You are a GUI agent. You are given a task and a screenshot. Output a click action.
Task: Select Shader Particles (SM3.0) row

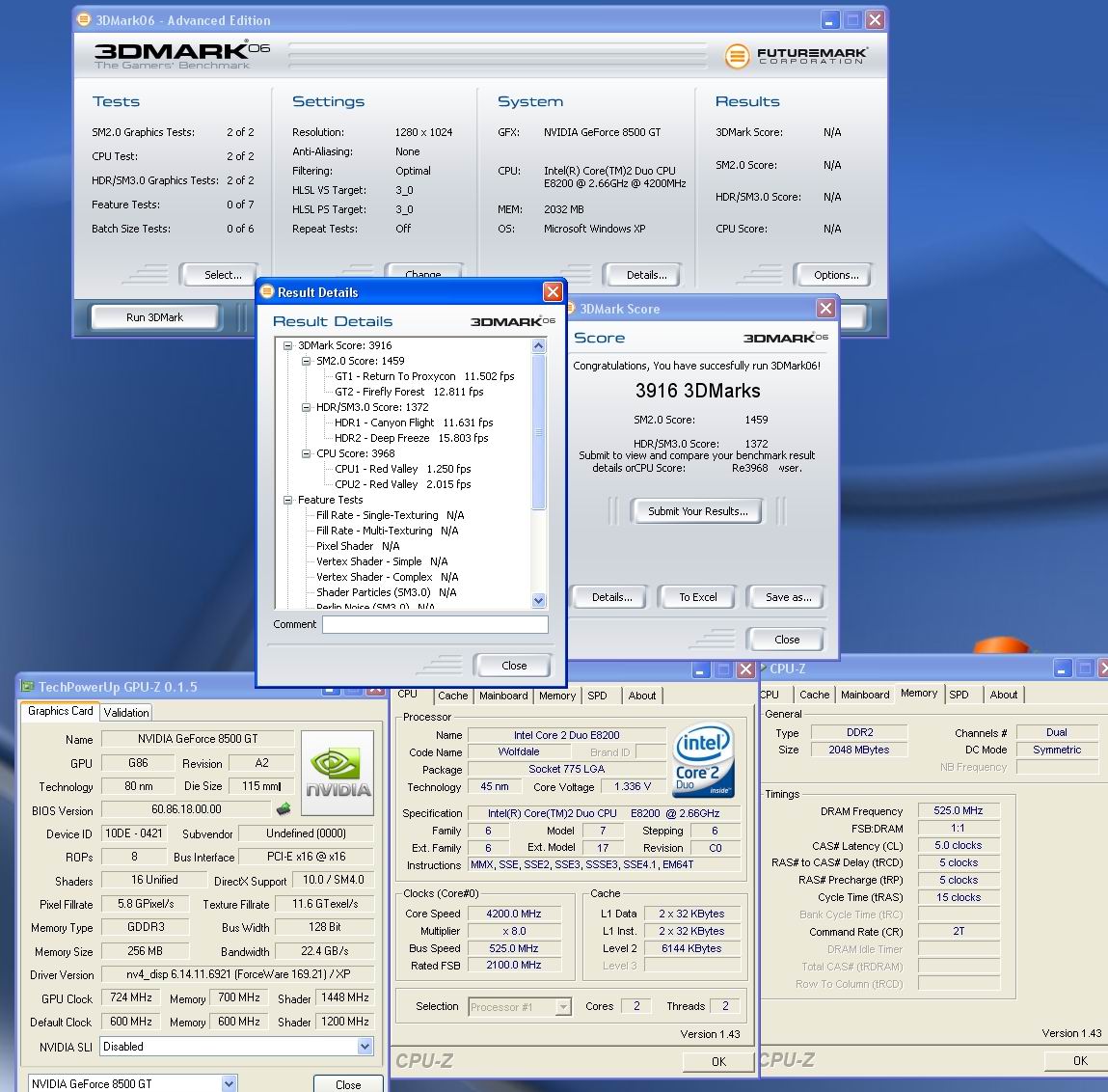pos(386,592)
